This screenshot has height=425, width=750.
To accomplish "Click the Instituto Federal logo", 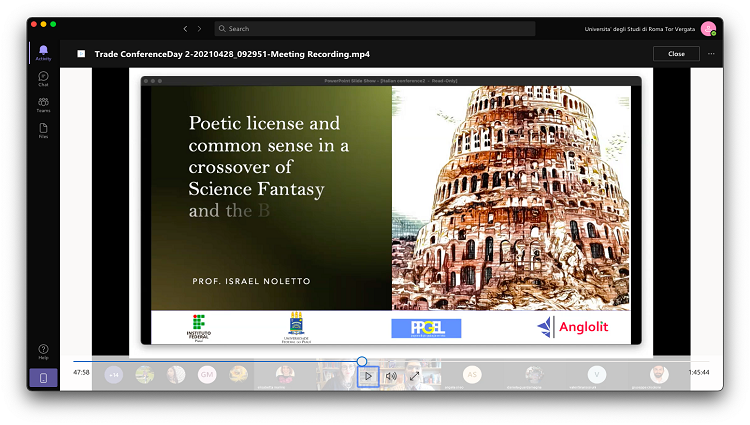I will [199, 328].
